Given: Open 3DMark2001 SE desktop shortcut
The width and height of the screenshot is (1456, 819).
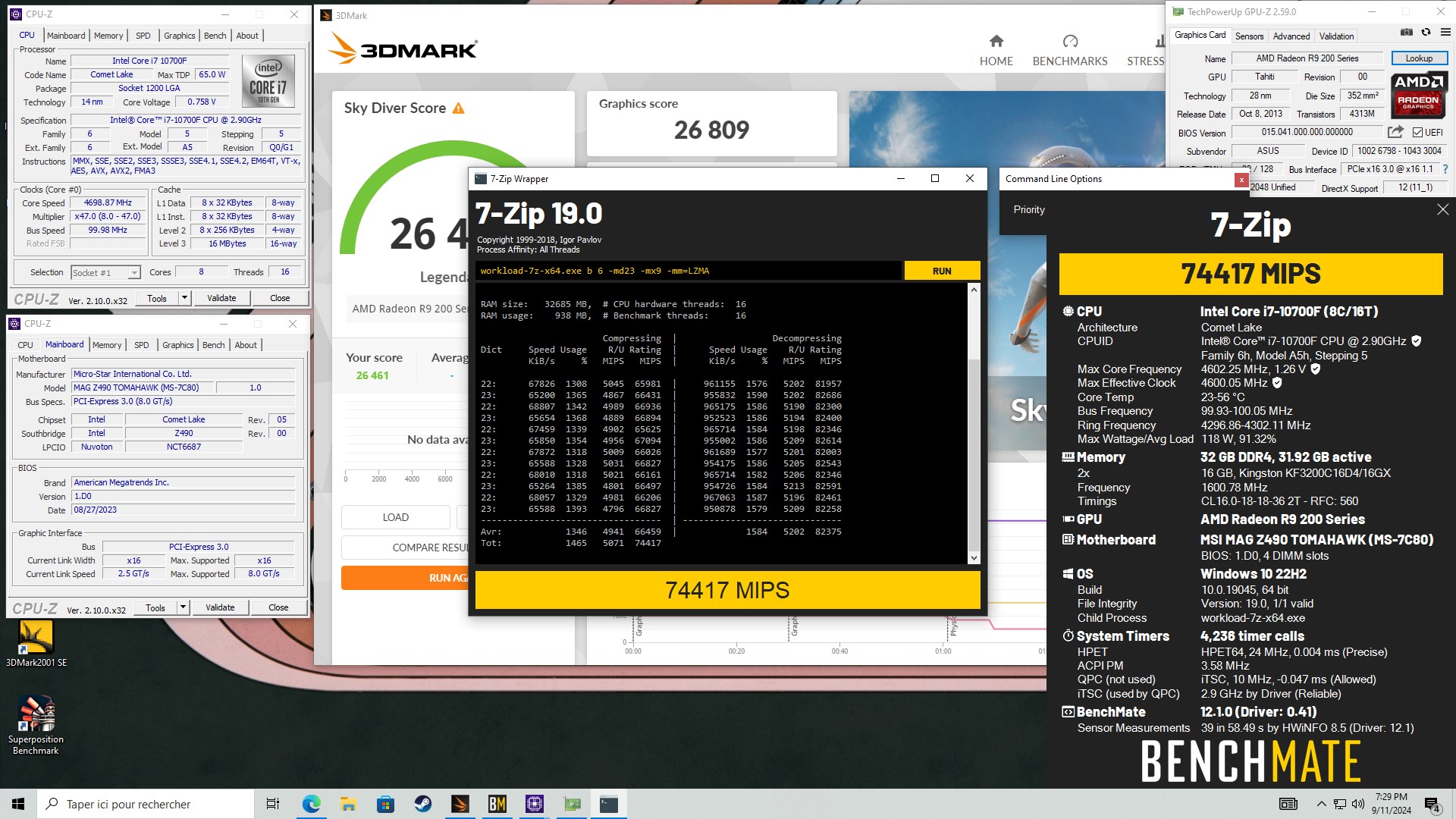Looking at the screenshot, I should [x=36, y=643].
